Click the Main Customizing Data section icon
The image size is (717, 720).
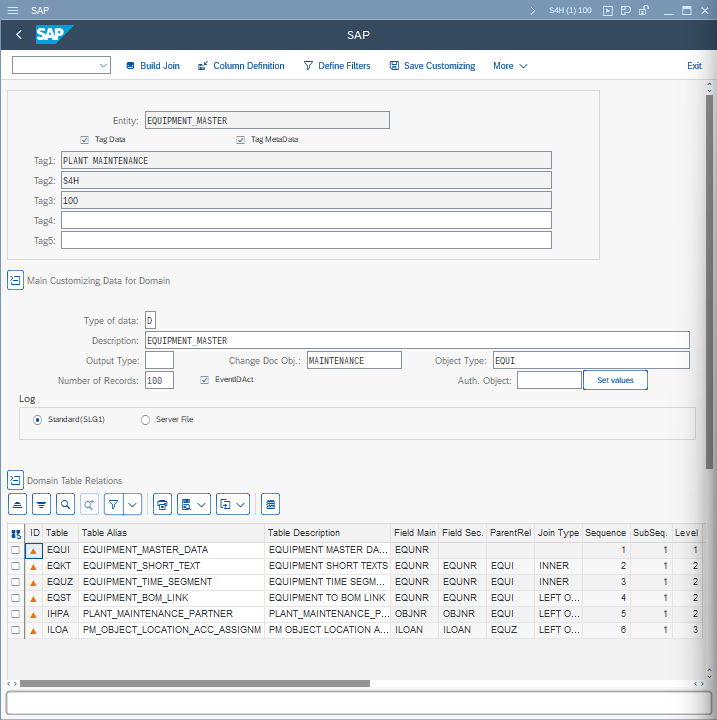pos(15,281)
